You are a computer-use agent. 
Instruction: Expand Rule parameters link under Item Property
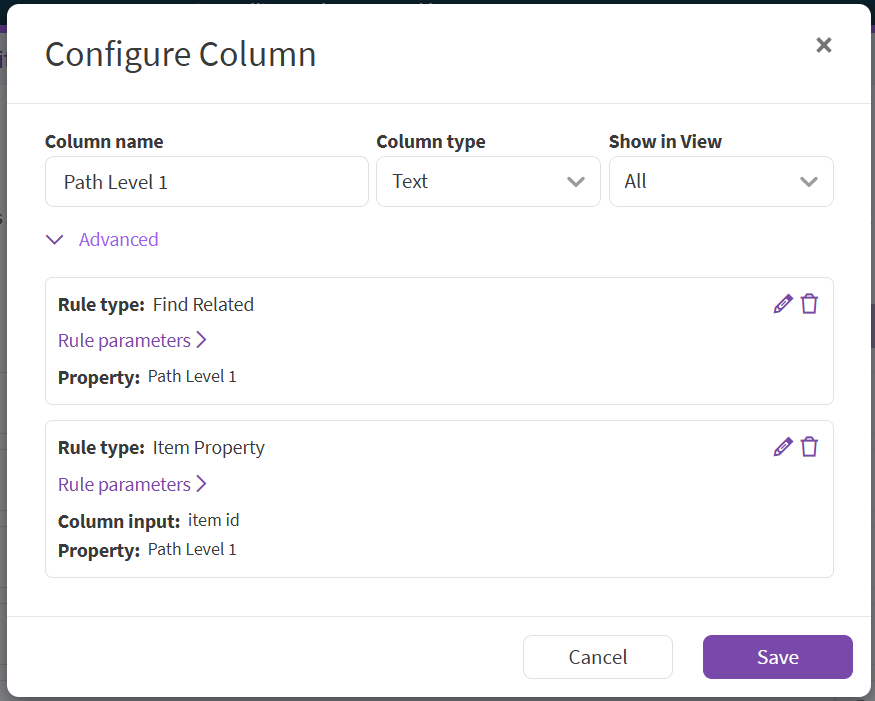pos(124,485)
